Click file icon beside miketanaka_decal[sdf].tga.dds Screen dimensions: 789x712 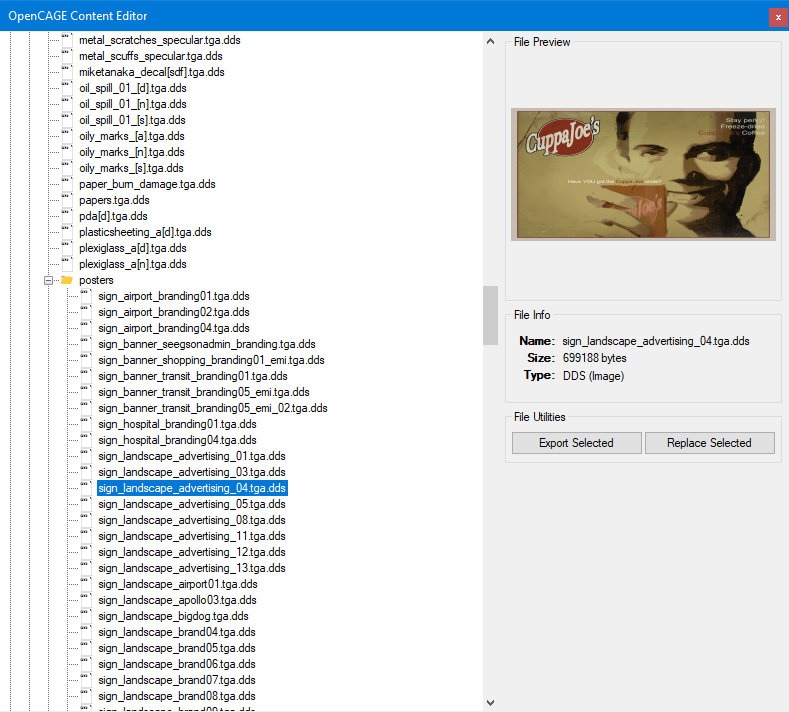coord(67,72)
